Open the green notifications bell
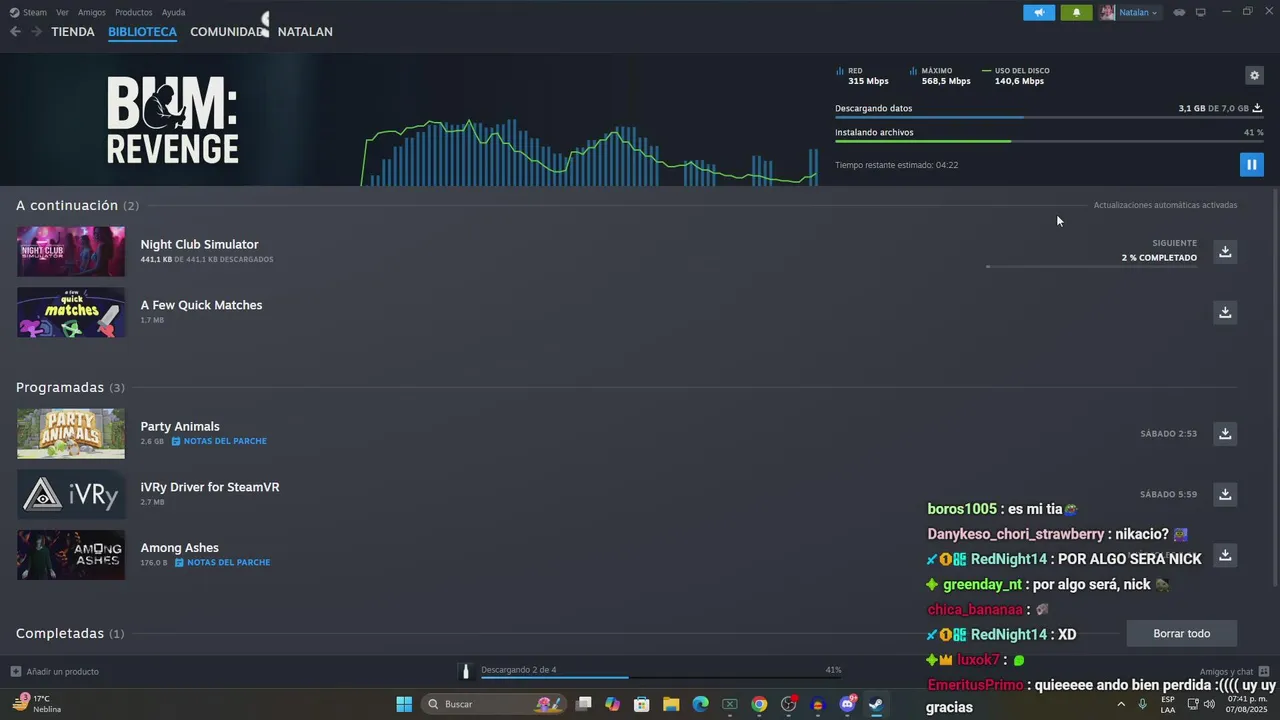This screenshot has width=1280, height=720. click(1076, 12)
